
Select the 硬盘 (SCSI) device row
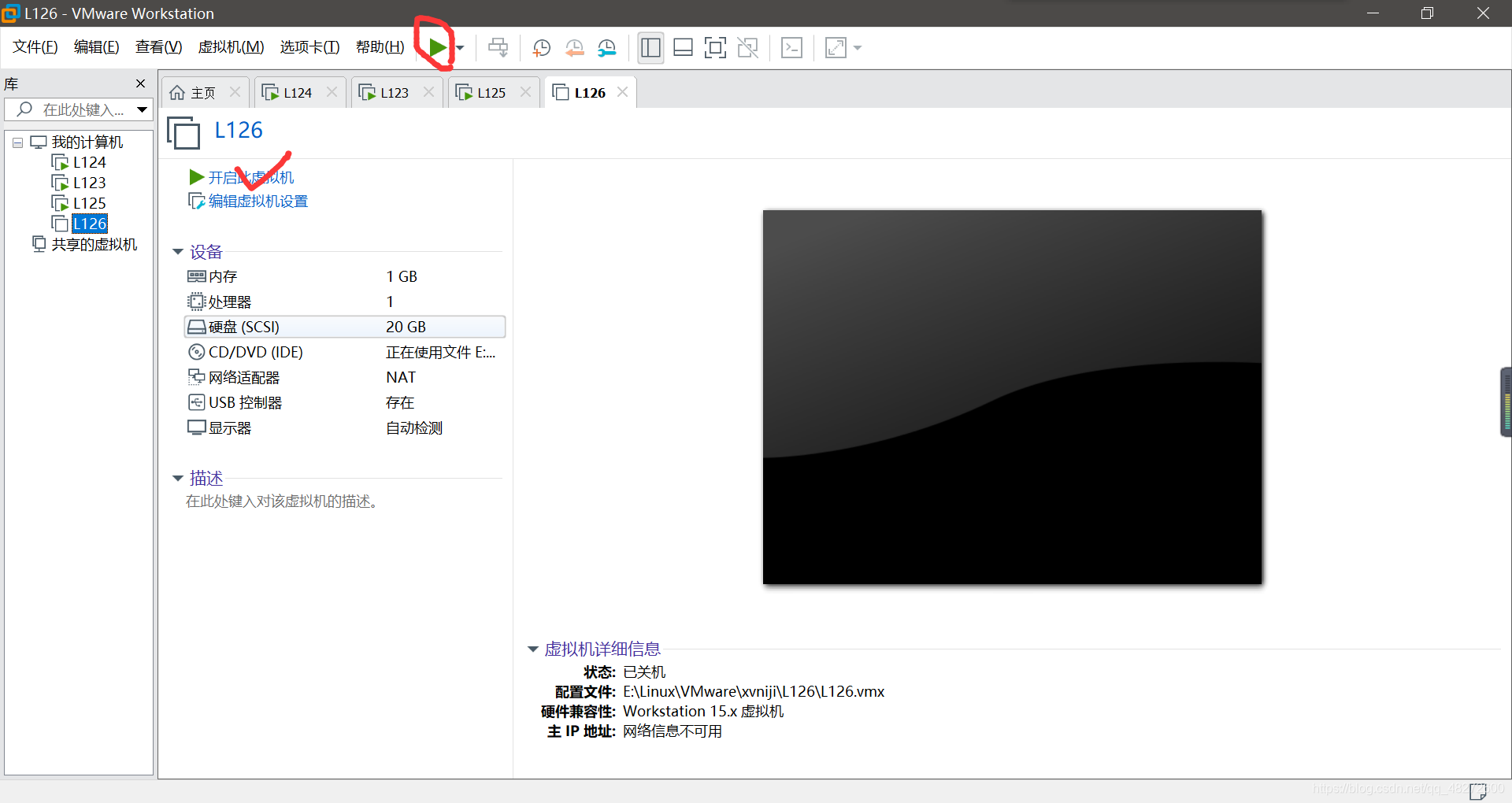coord(345,327)
